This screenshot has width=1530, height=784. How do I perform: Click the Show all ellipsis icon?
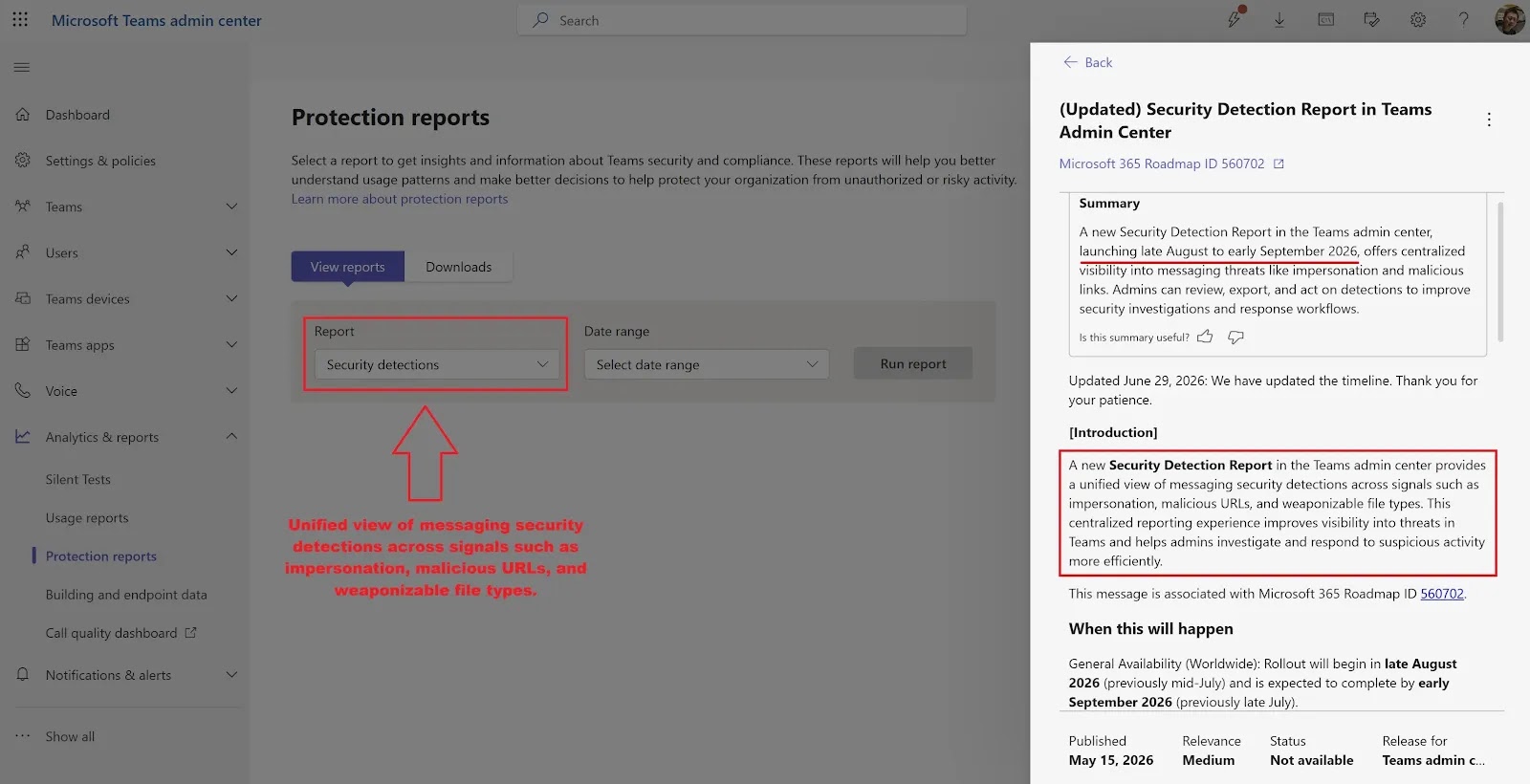(23, 736)
